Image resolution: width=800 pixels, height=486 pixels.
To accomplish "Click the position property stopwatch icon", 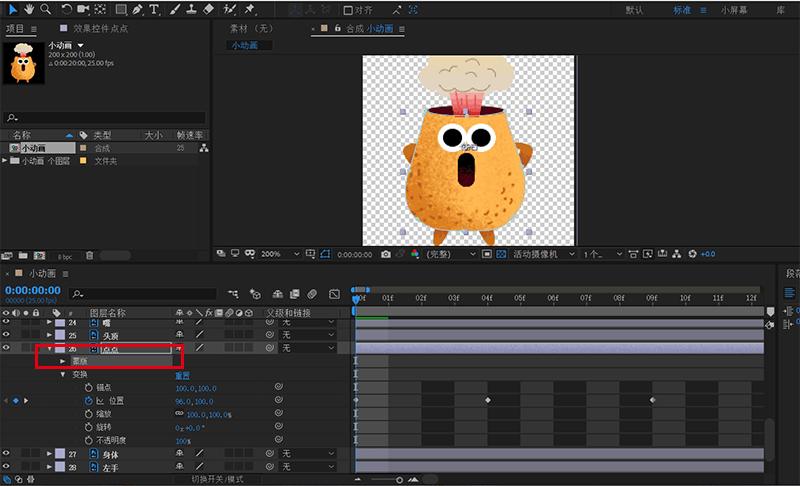I will [88, 400].
